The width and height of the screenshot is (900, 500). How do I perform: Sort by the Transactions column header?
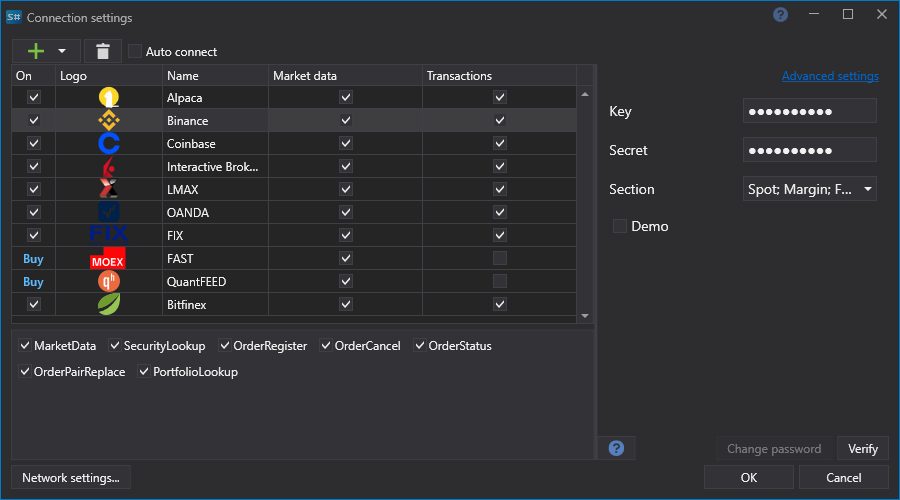pyautogui.click(x=499, y=76)
